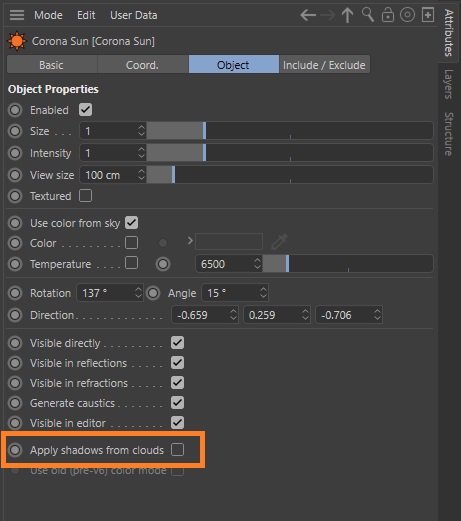Click the Temperature 6500 stepper arrows
461x521 pixels.
pyautogui.click(x=257, y=264)
